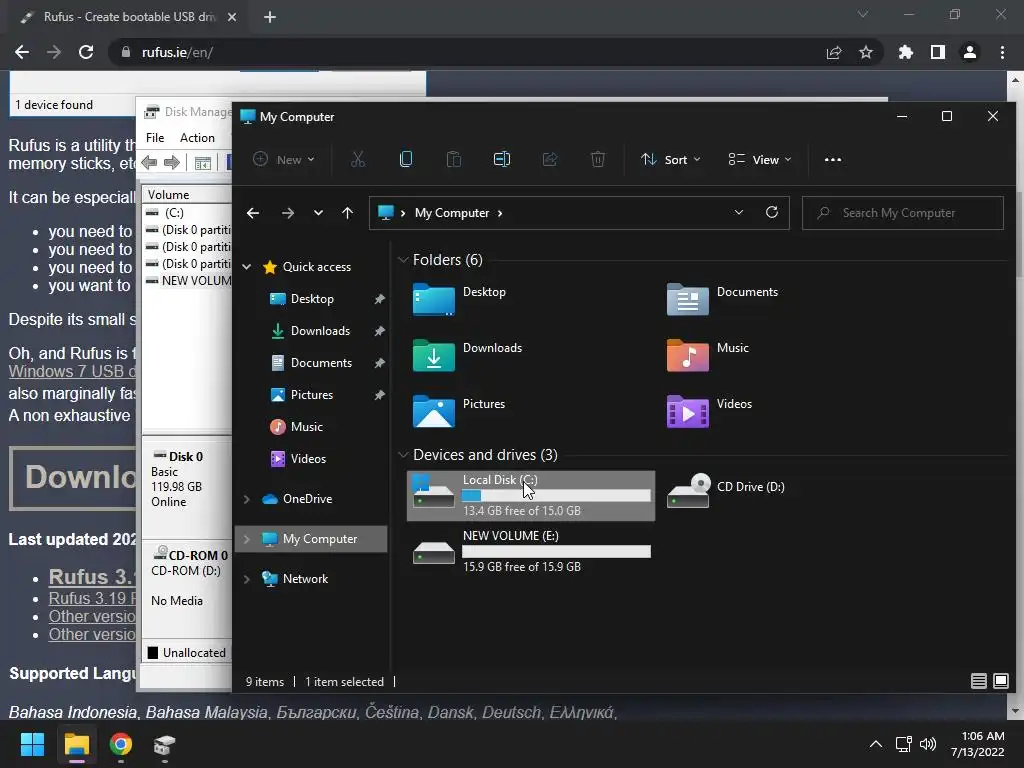
Task: Go back in File Explorer navigation
Action: click(x=253, y=213)
